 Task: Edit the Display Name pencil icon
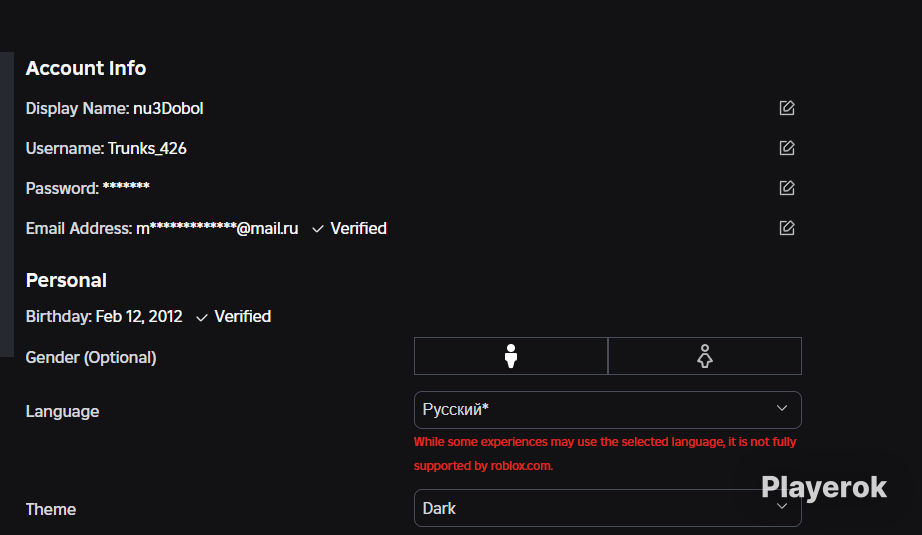tap(787, 108)
